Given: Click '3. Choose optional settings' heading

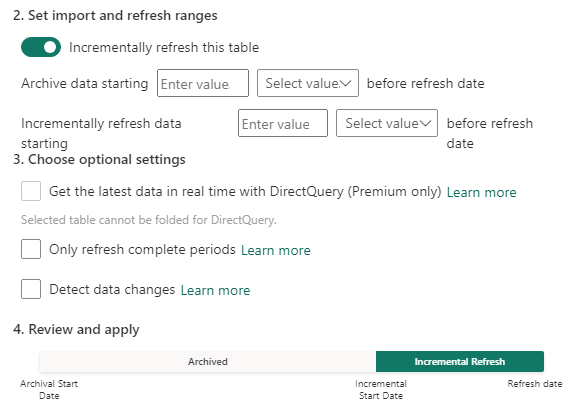Looking at the screenshot, I should tap(99, 160).
